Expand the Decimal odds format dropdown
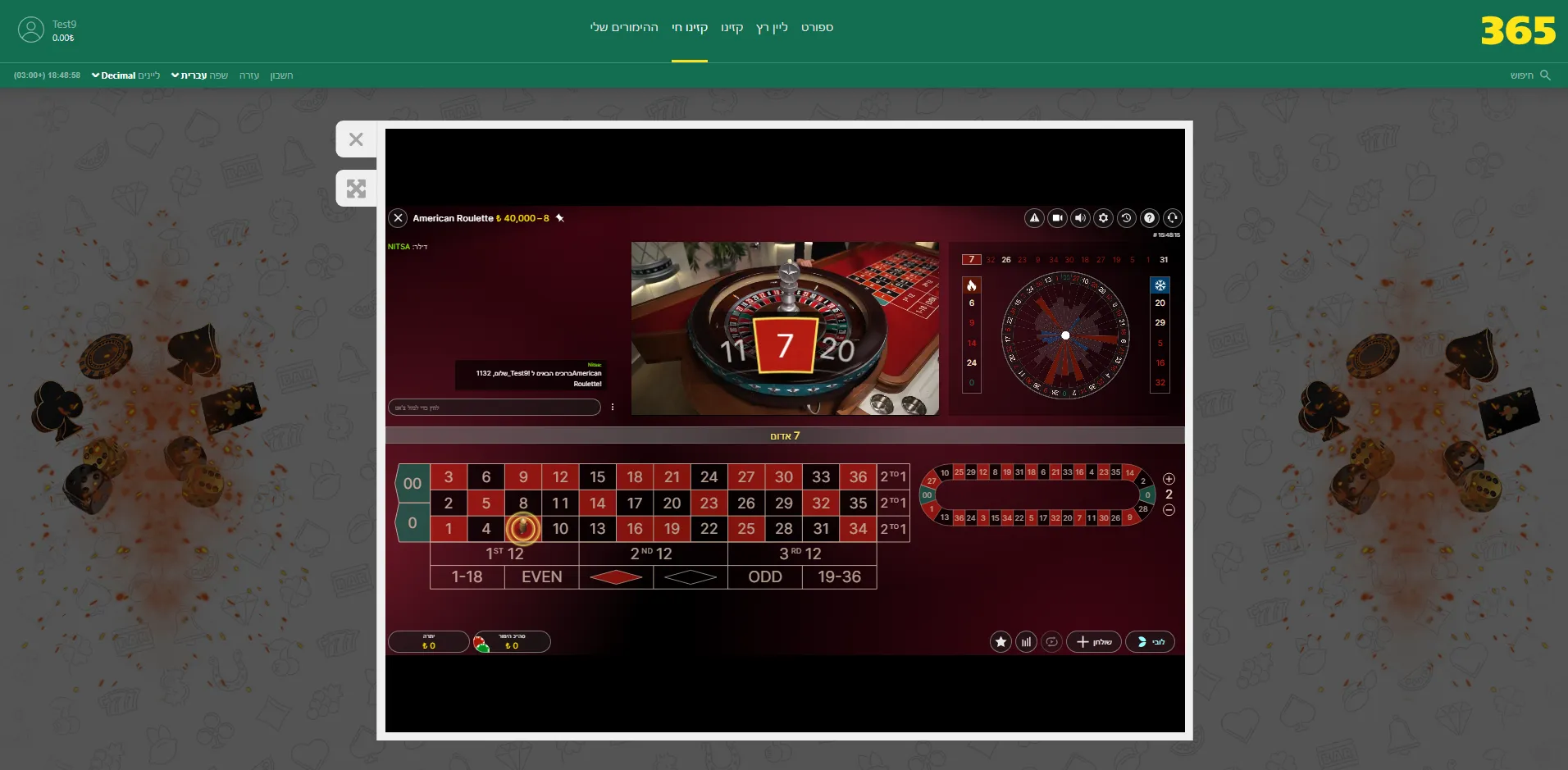 (114, 75)
